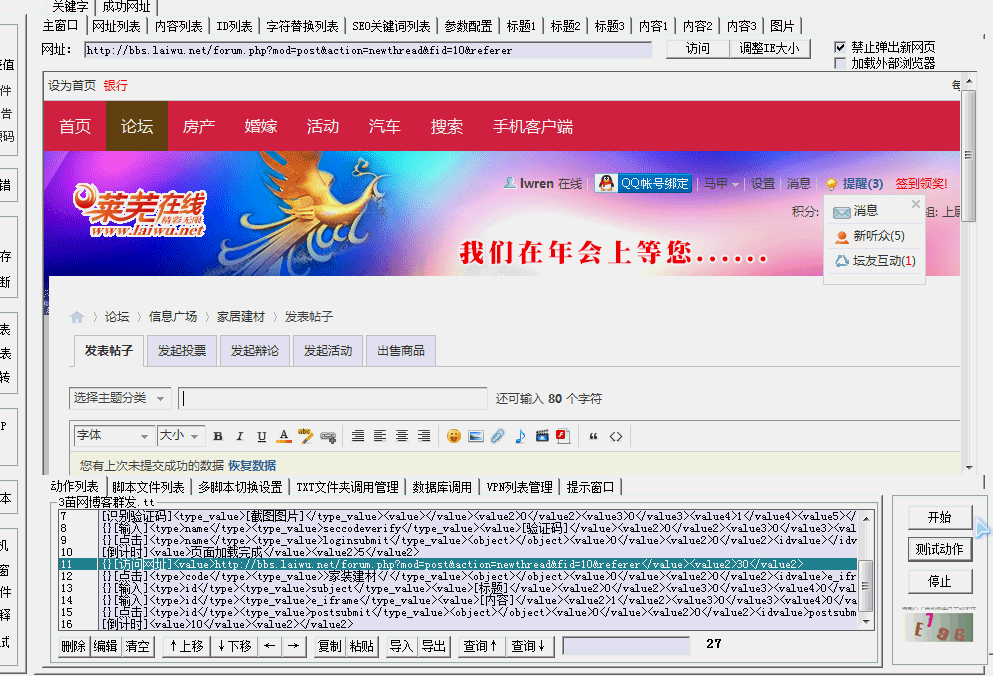
Task: Select action row 15 postsubmit click
Action: [x=457, y=612]
